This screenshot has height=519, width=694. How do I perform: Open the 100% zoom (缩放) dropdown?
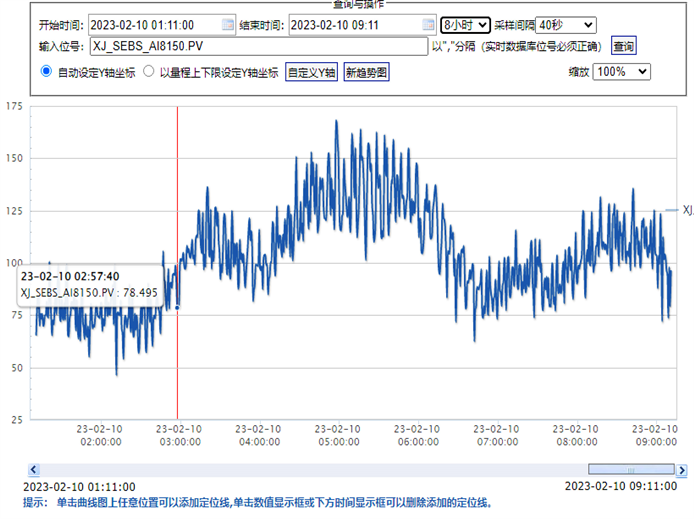tap(622, 72)
